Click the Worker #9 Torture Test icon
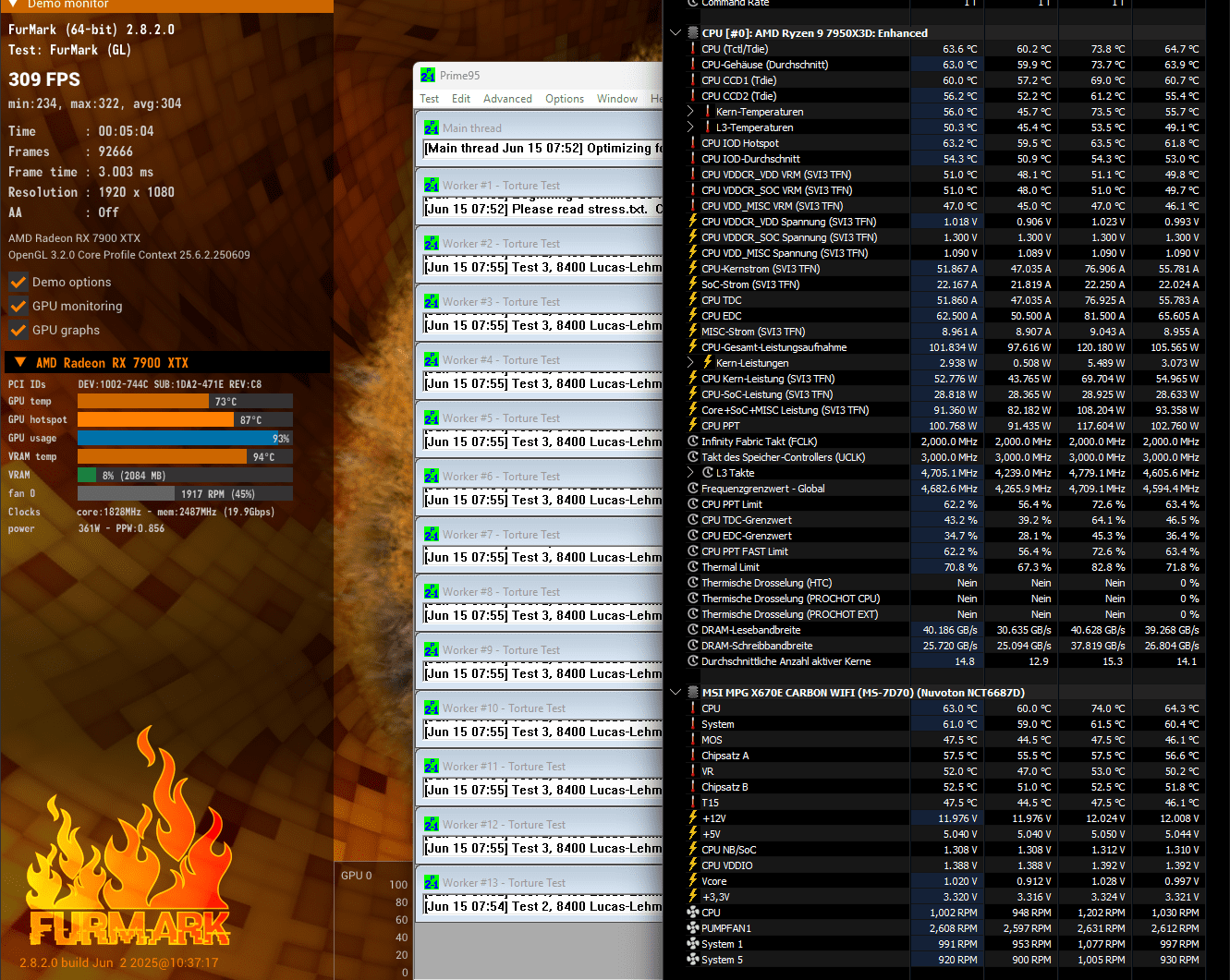Image resolution: width=1230 pixels, height=980 pixels. pos(432,650)
